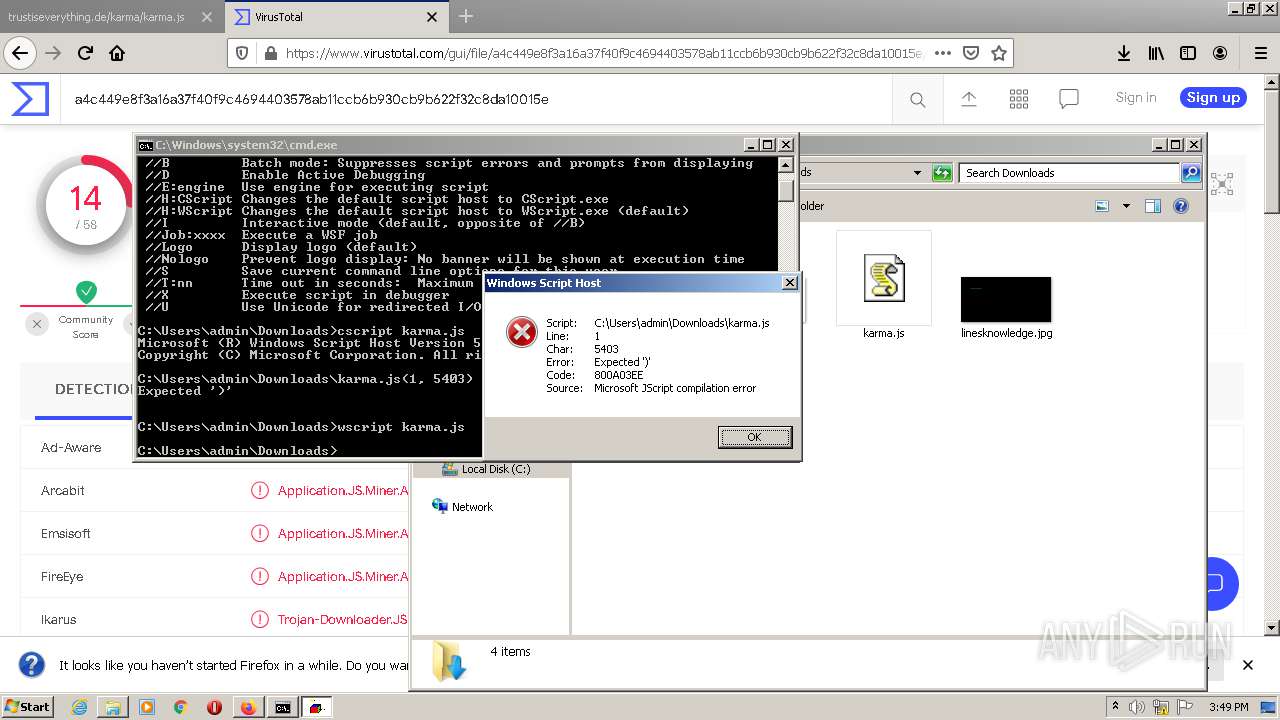Launch Opera from taskbar
1280x720 pixels.
pos(214,707)
